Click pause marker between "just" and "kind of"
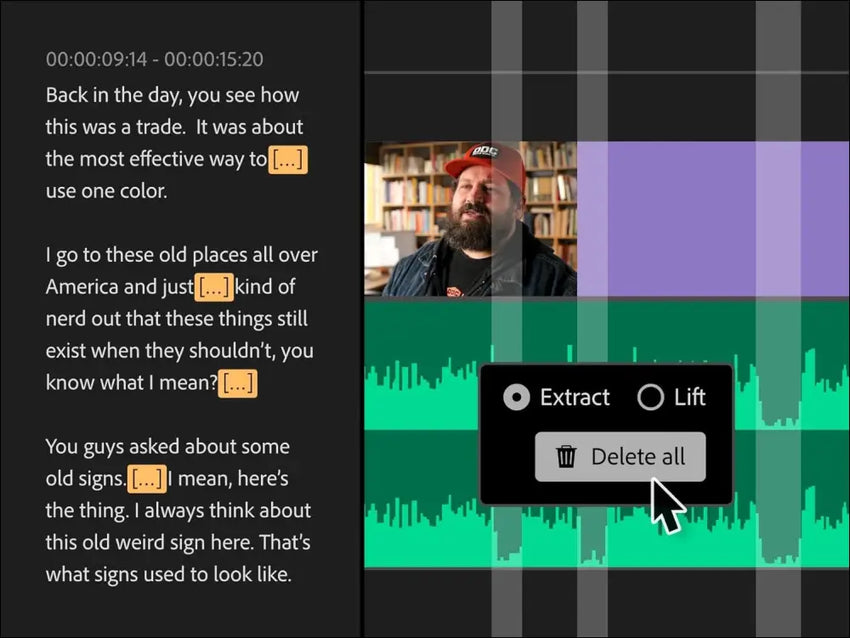 [213, 287]
